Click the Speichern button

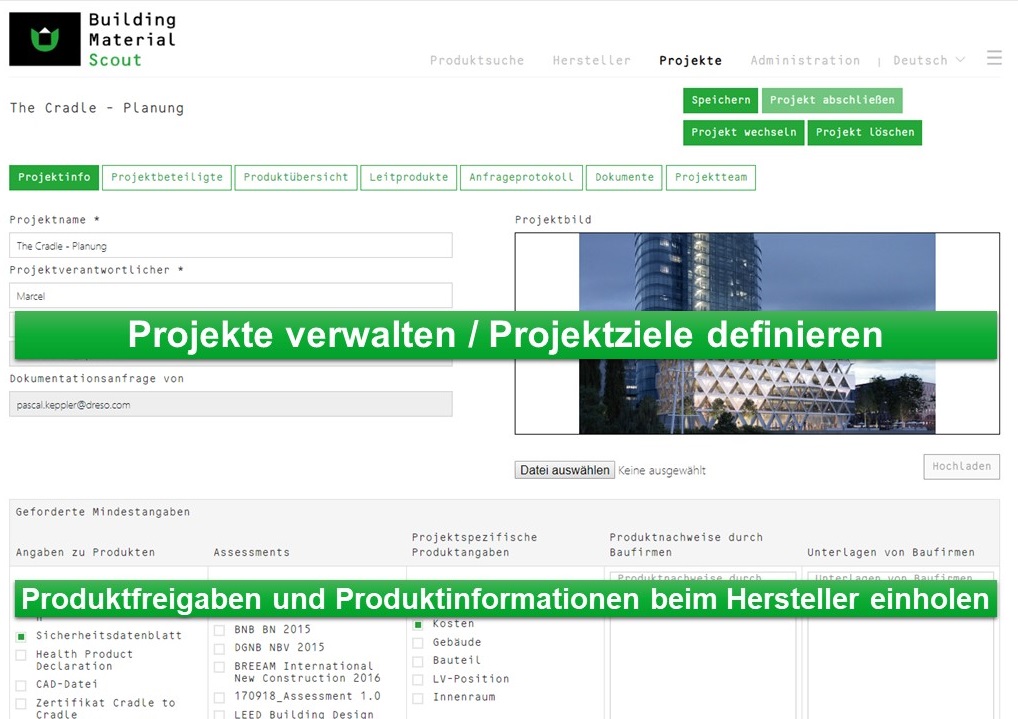pyautogui.click(x=720, y=100)
